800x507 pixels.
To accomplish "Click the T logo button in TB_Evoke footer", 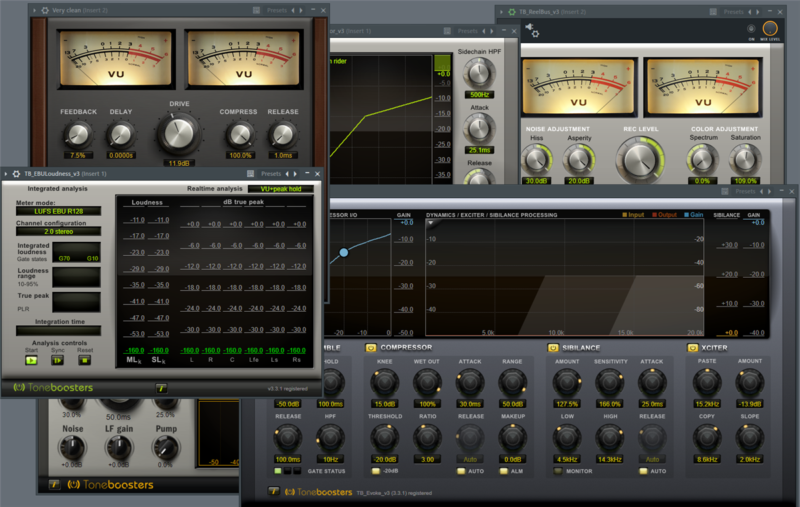I will pyautogui.click(x=273, y=491).
